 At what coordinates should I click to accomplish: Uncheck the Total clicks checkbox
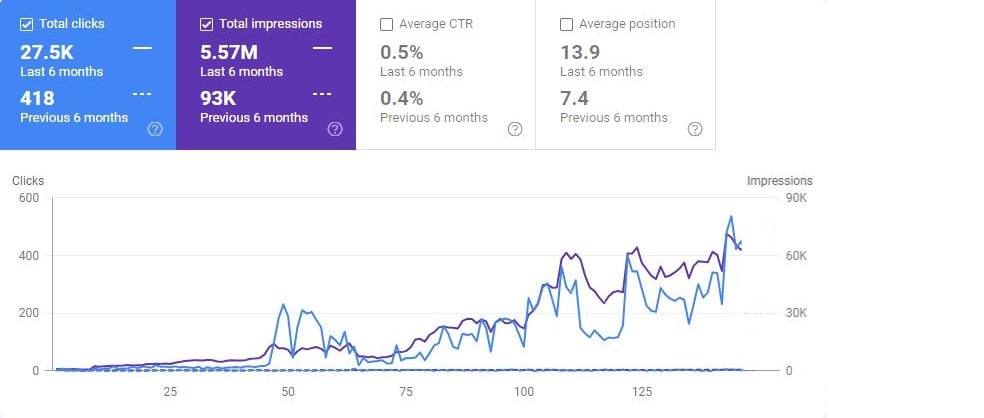click(x=27, y=24)
